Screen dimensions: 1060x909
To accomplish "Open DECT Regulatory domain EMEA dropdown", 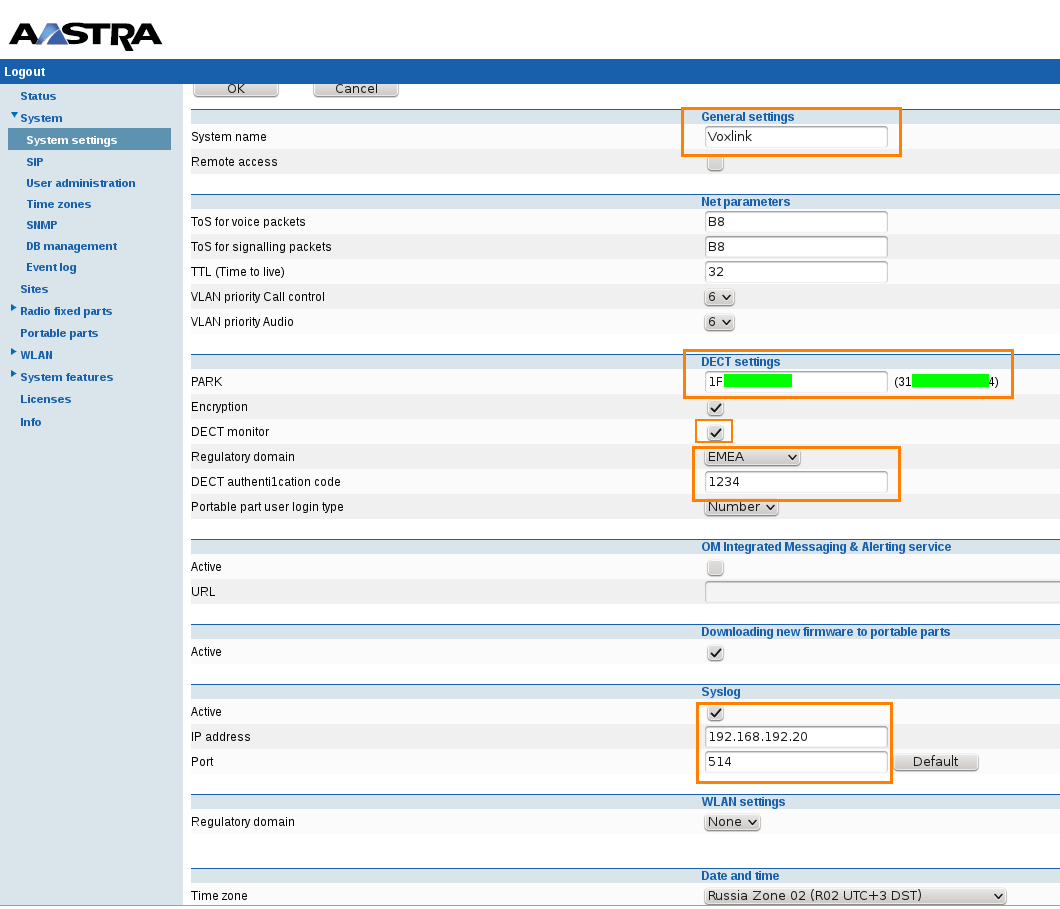I will [752, 458].
